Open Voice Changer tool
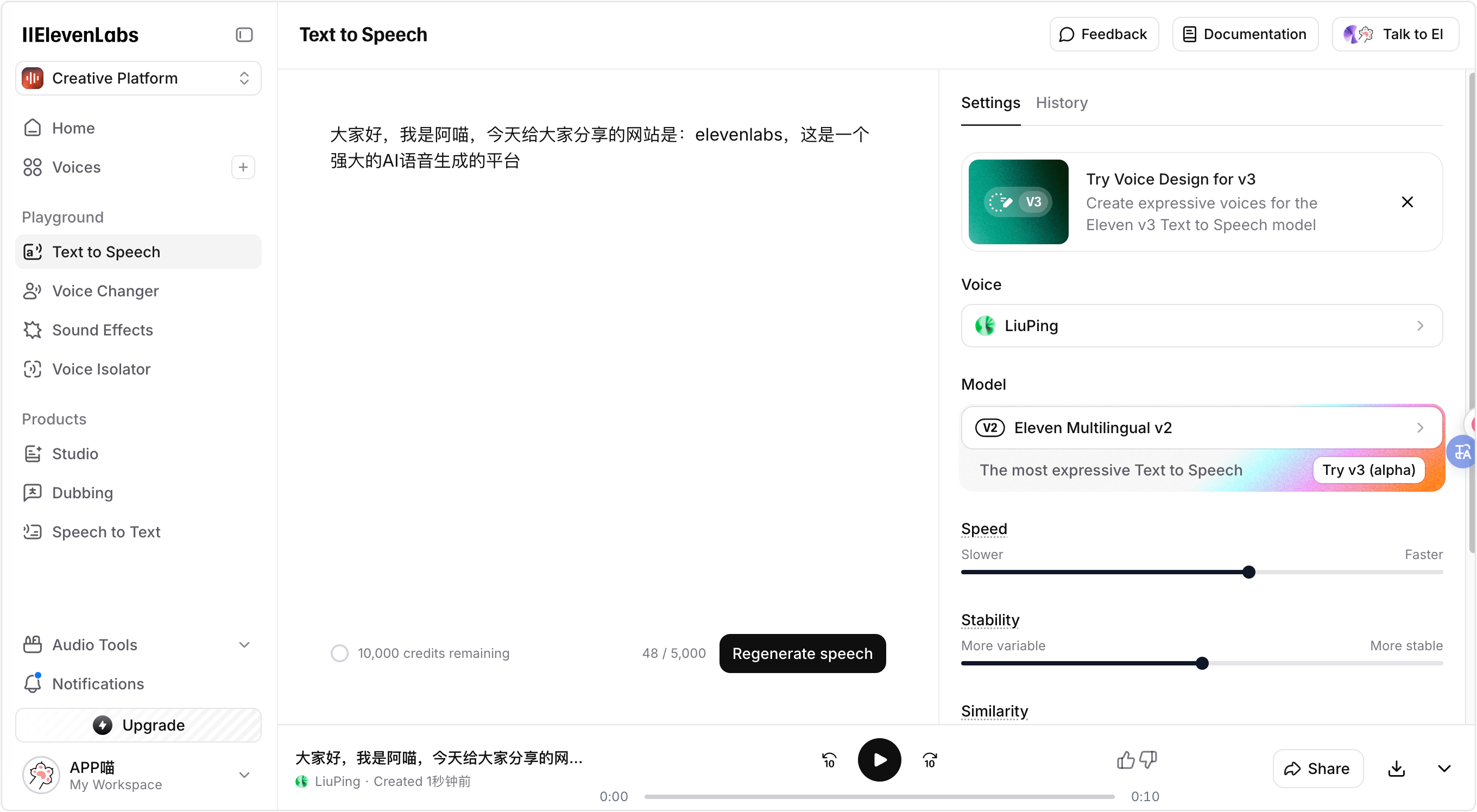This screenshot has height=812, width=1477. [138, 290]
